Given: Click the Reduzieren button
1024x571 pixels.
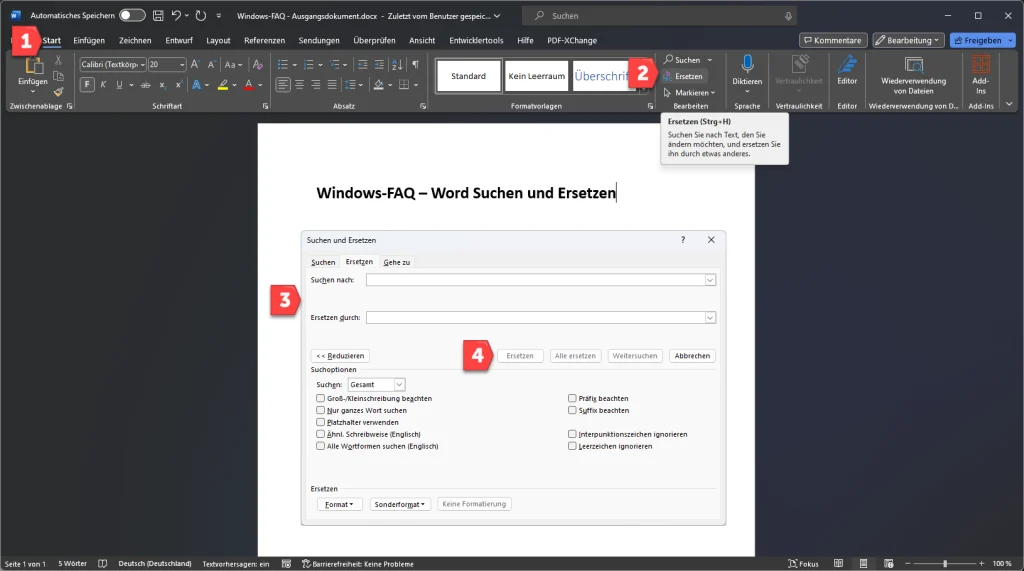Looking at the screenshot, I should (340, 356).
